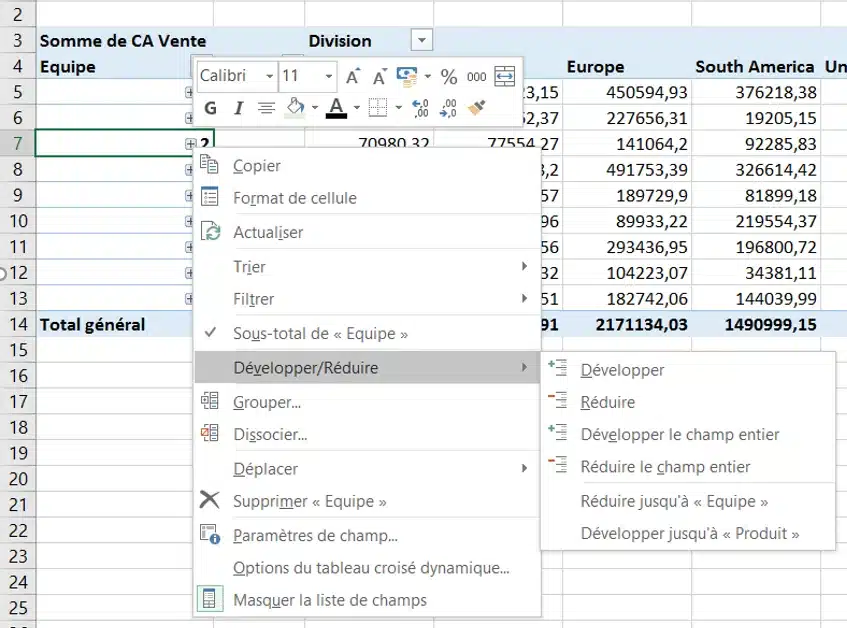Select the Format Painter brush
The height and width of the screenshot is (628, 847).
(476, 107)
